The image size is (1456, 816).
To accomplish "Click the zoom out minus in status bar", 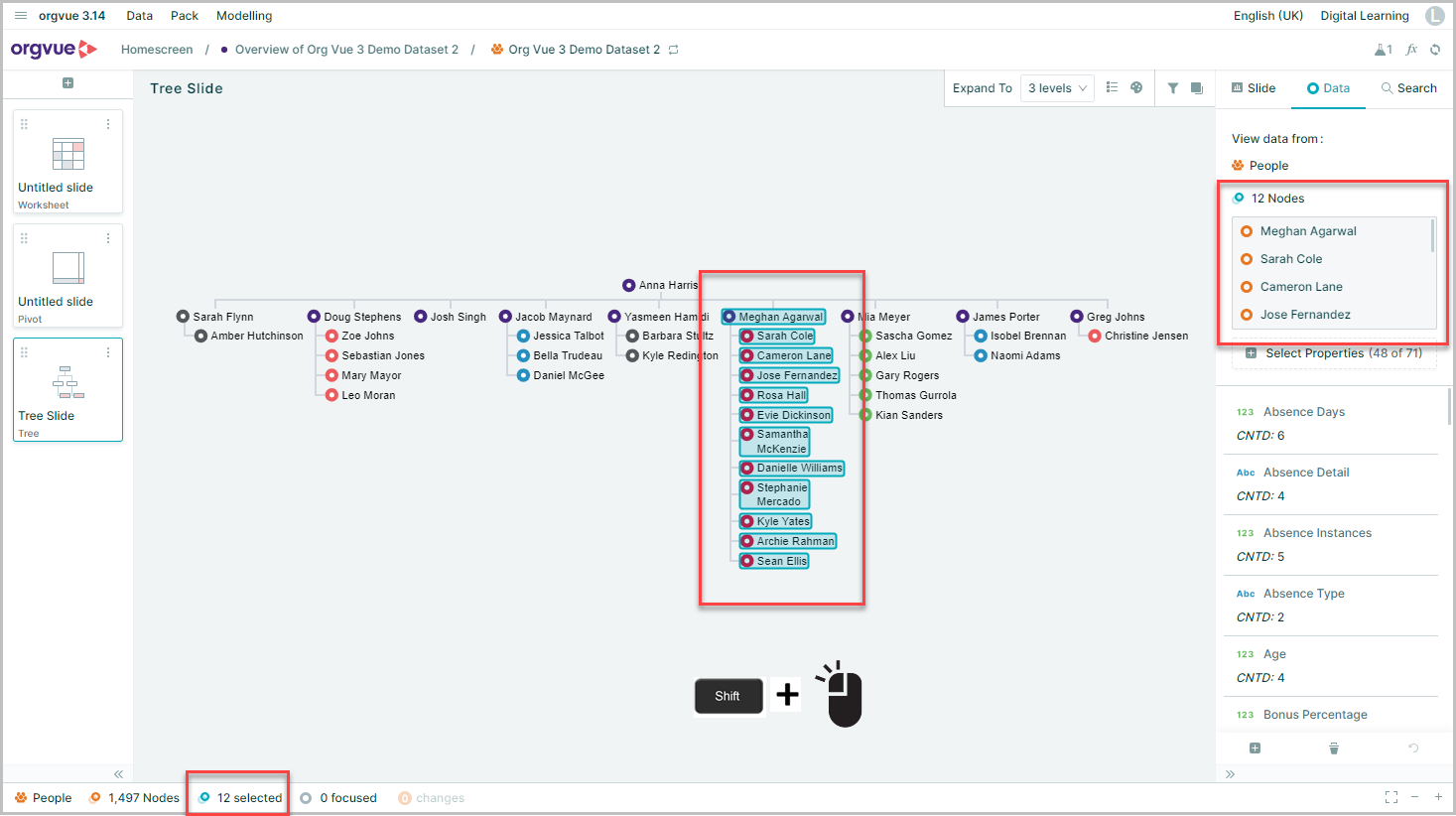I will click(1415, 797).
